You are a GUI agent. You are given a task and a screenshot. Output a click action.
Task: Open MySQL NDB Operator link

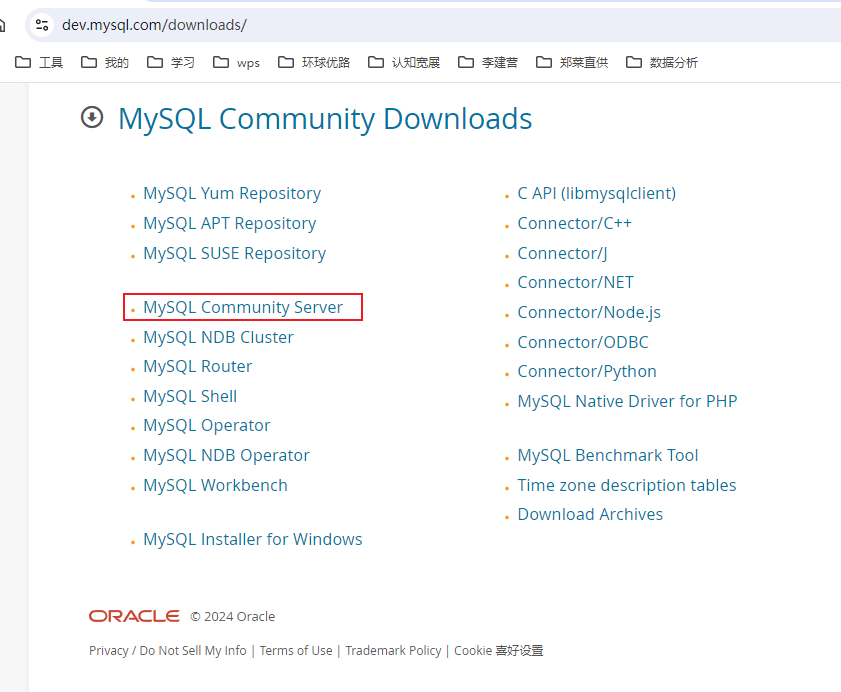point(226,455)
